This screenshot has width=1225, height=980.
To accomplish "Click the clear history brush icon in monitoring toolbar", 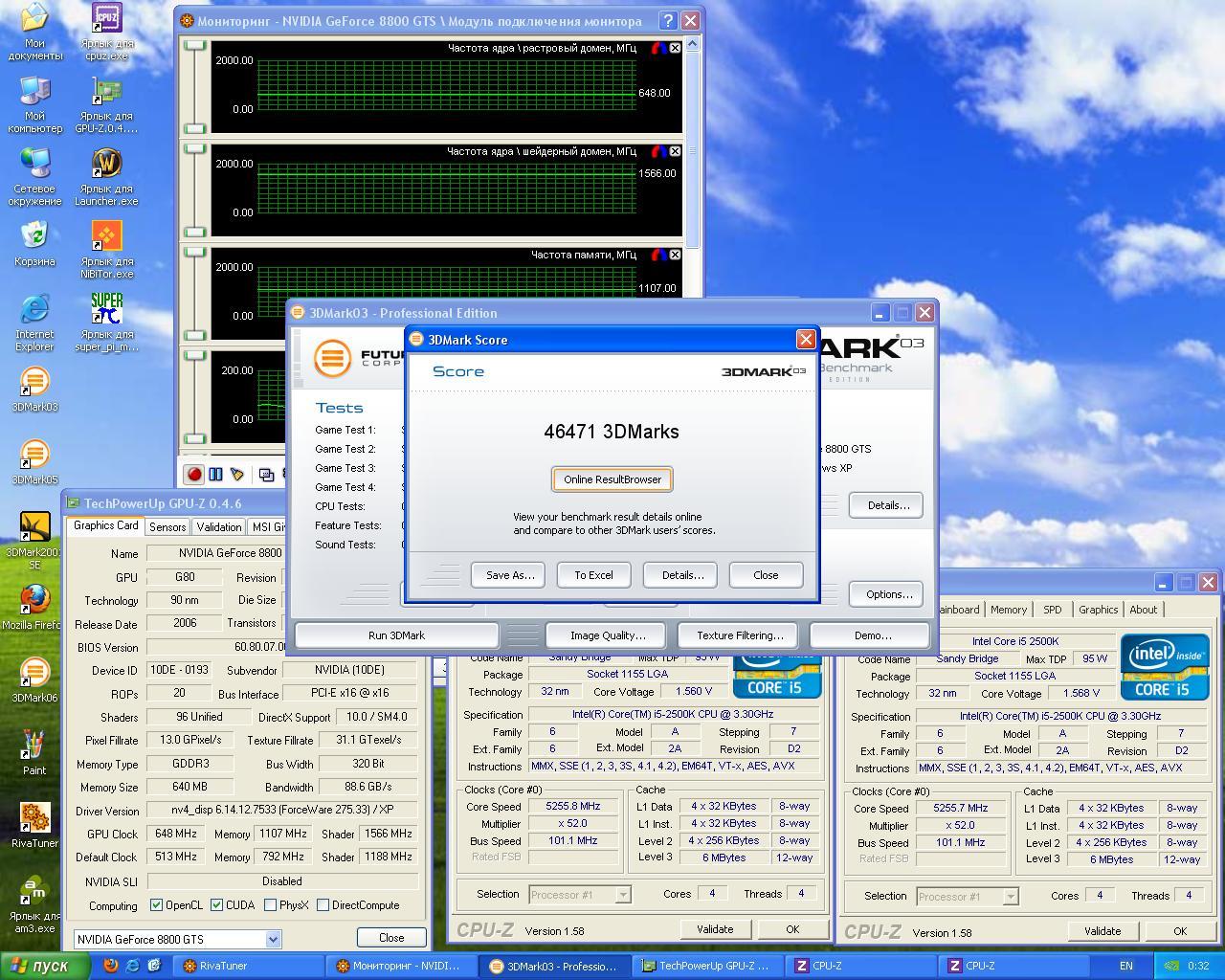I will click(237, 474).
